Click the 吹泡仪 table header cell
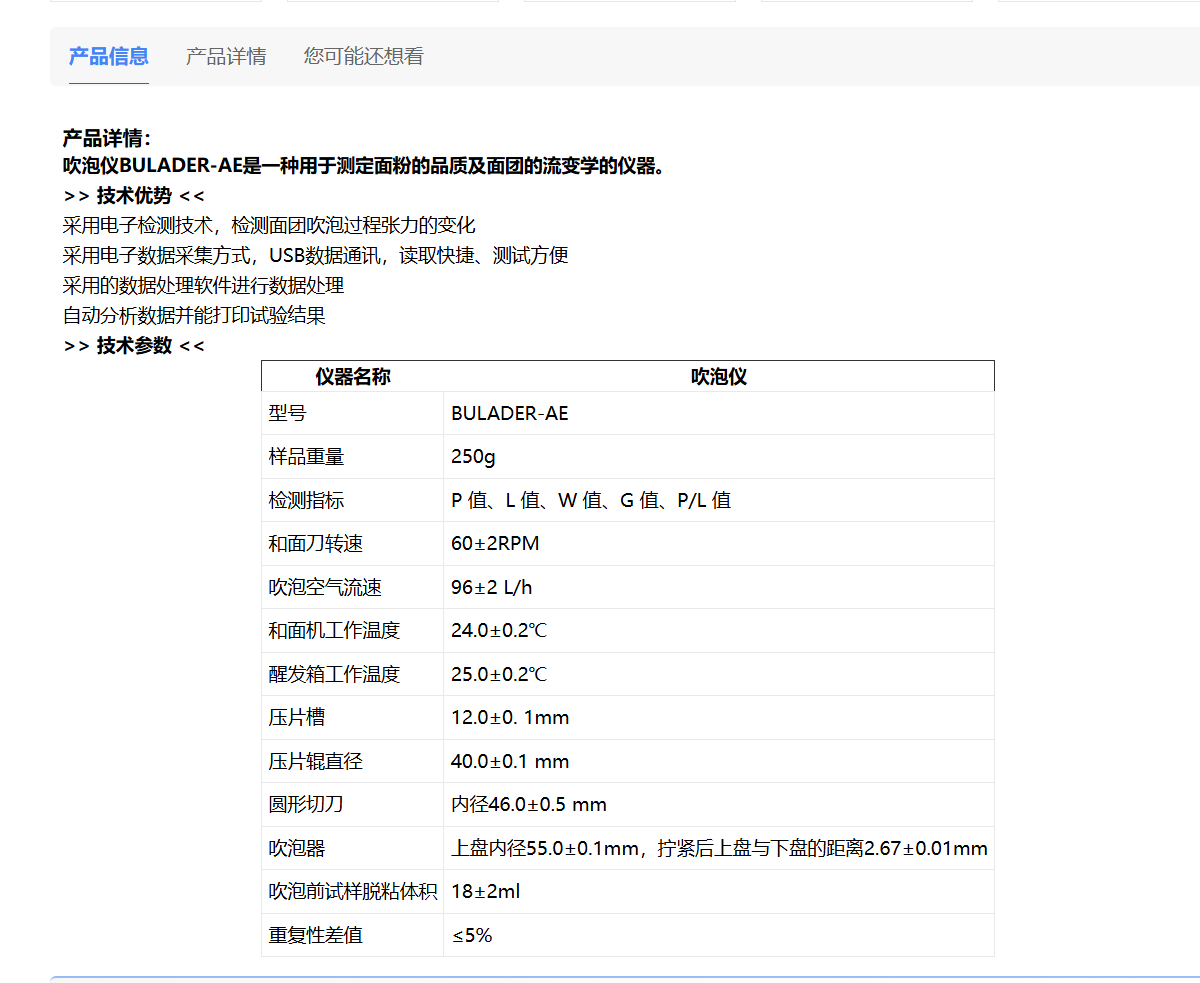Viewport: 1200px width, 983px height. 718,377
